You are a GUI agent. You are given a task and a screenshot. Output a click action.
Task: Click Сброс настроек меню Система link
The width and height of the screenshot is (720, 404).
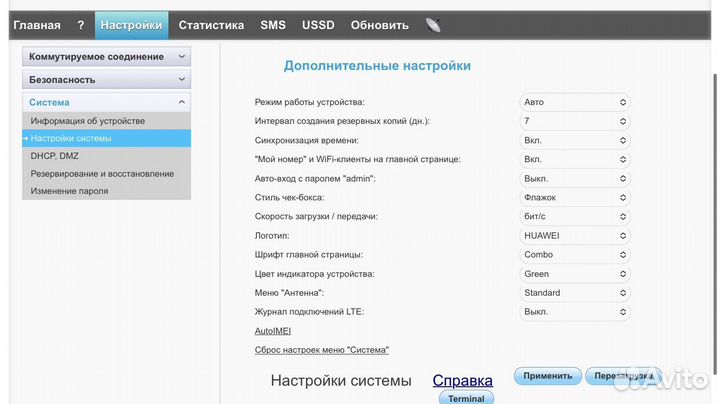tap(321, 350)
